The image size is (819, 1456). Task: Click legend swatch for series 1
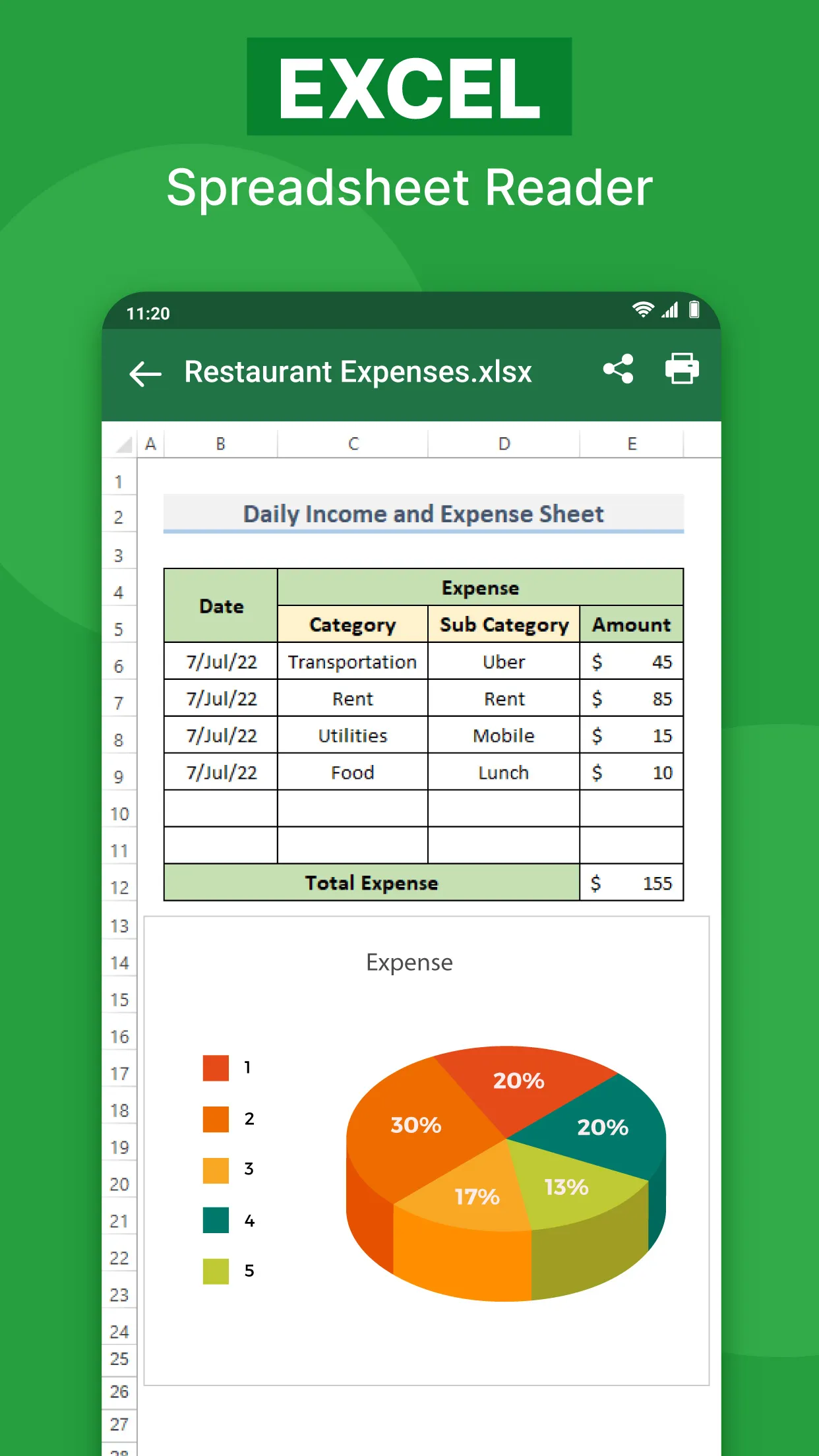coord(216,1068)
